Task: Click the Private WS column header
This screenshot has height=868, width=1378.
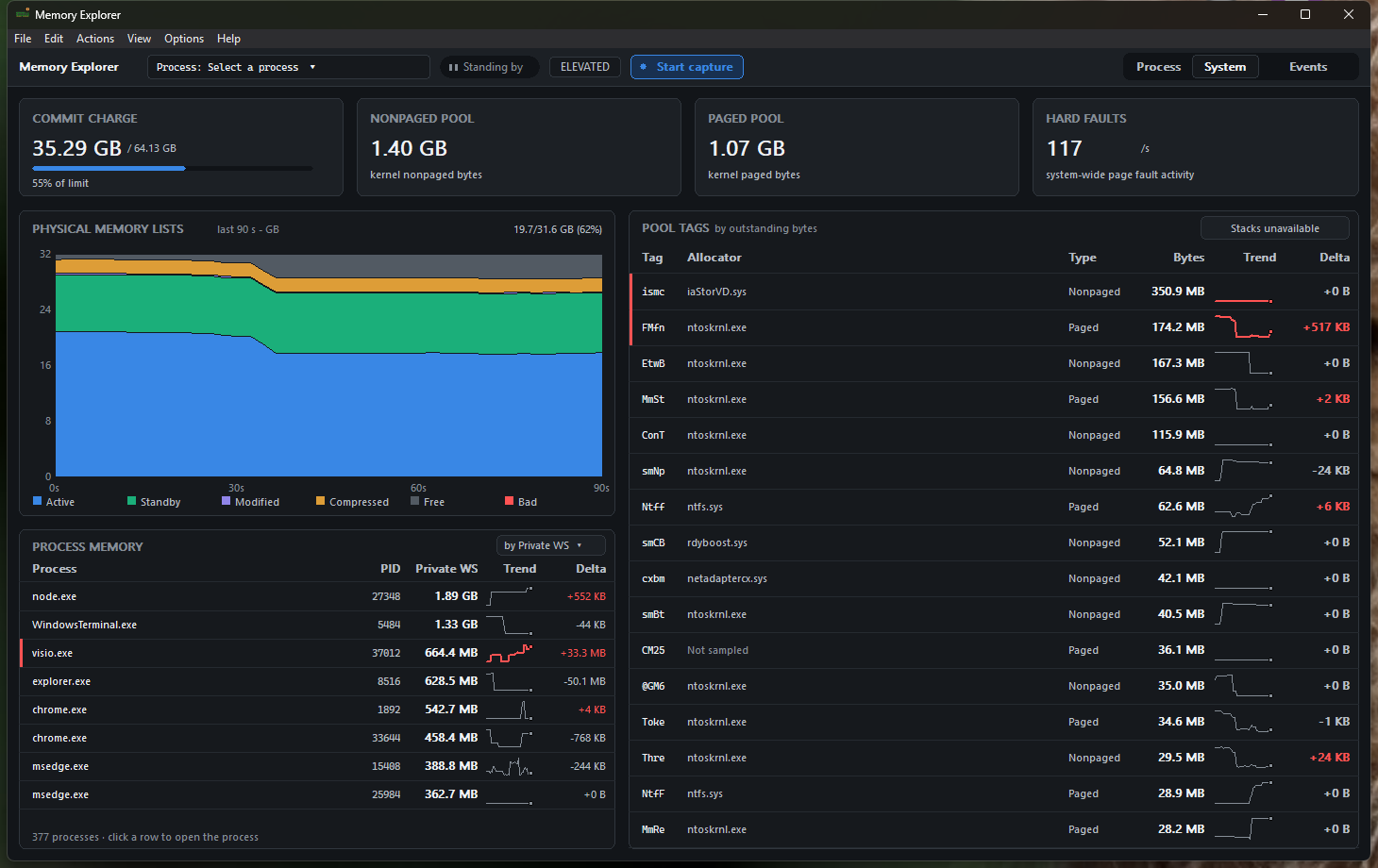Action: pyautogui.click(x=446, y=569)
